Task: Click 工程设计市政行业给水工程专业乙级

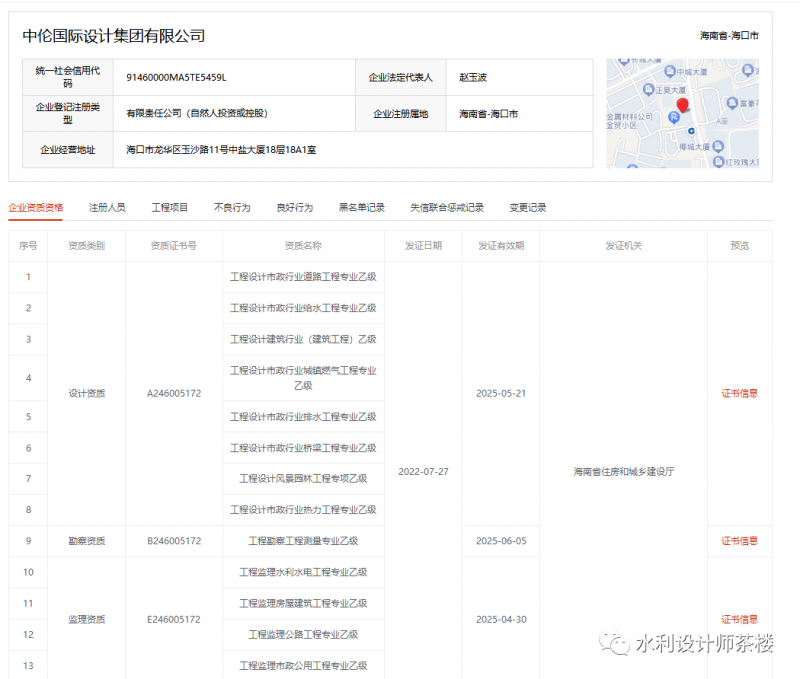Action: 303,308
